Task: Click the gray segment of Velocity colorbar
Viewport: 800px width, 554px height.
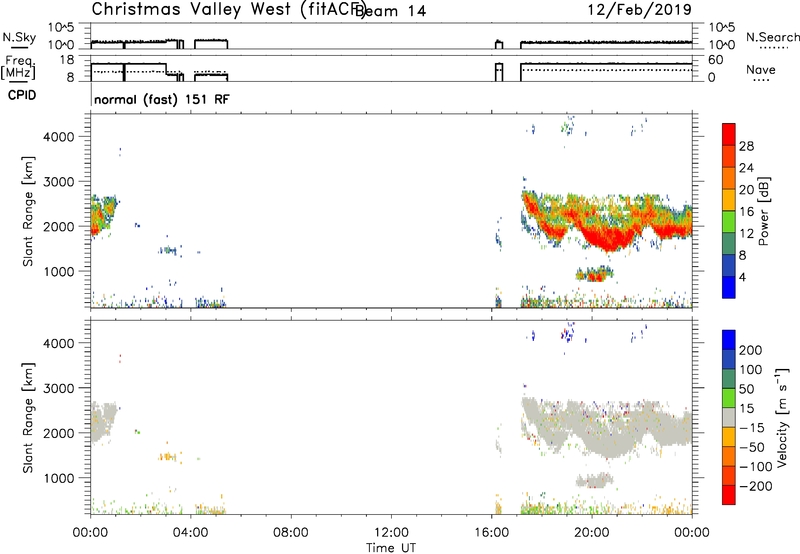Action: tap(729, 417)
